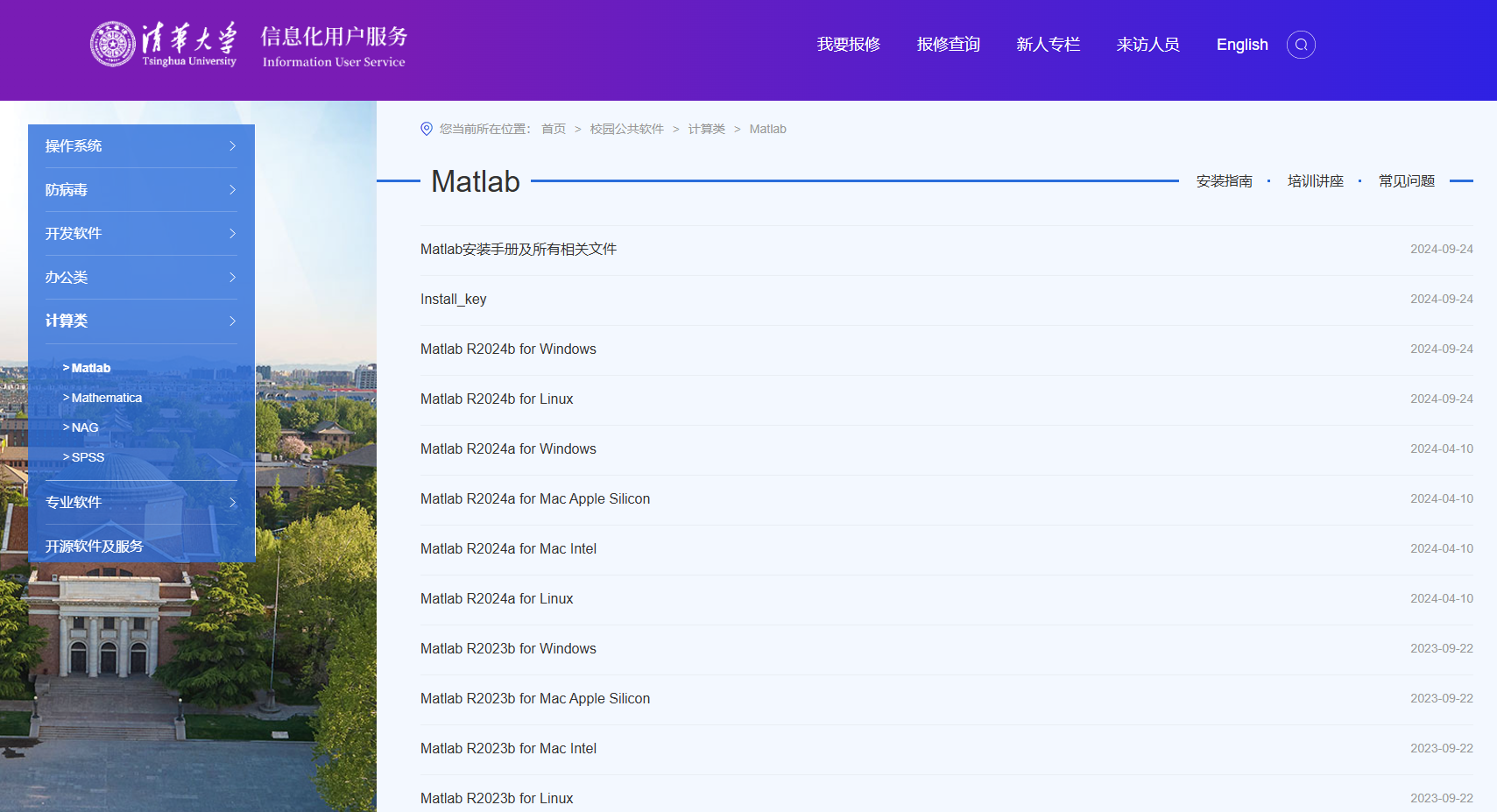Image resolution: width=1497 pixels, height=812 pixels.
Task: Open Matlab R2023b for Windows
Action: (x=508, y=649)
